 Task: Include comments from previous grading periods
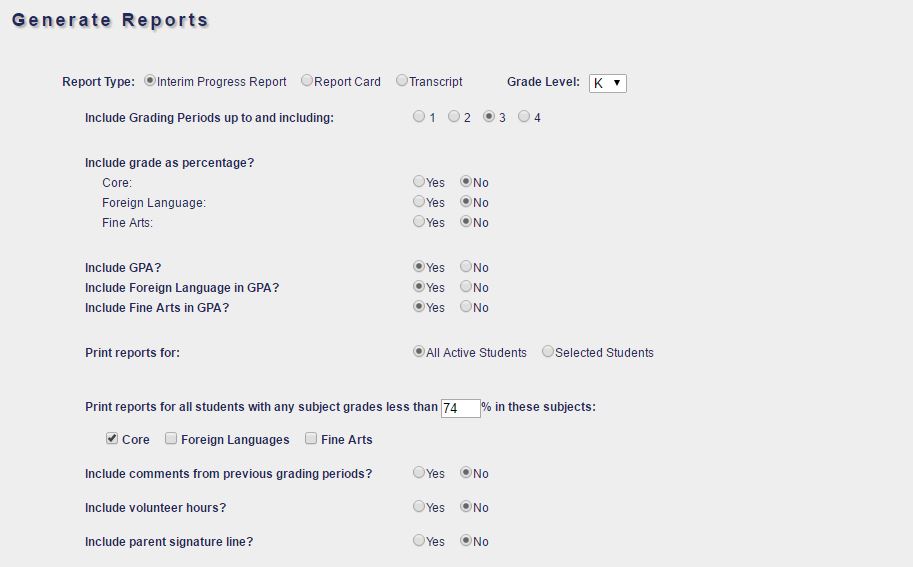pyautogui.click(x=419, y=473)
